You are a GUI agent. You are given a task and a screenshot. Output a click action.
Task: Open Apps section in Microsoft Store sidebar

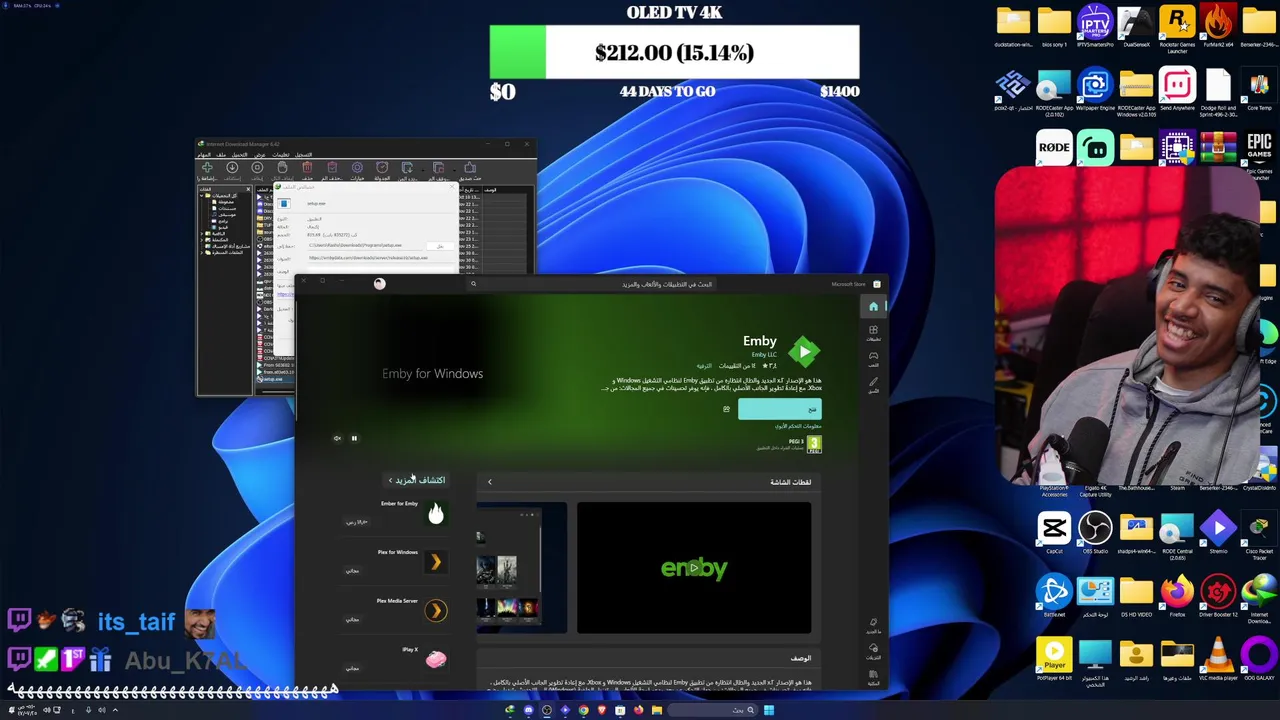(873, 333)
